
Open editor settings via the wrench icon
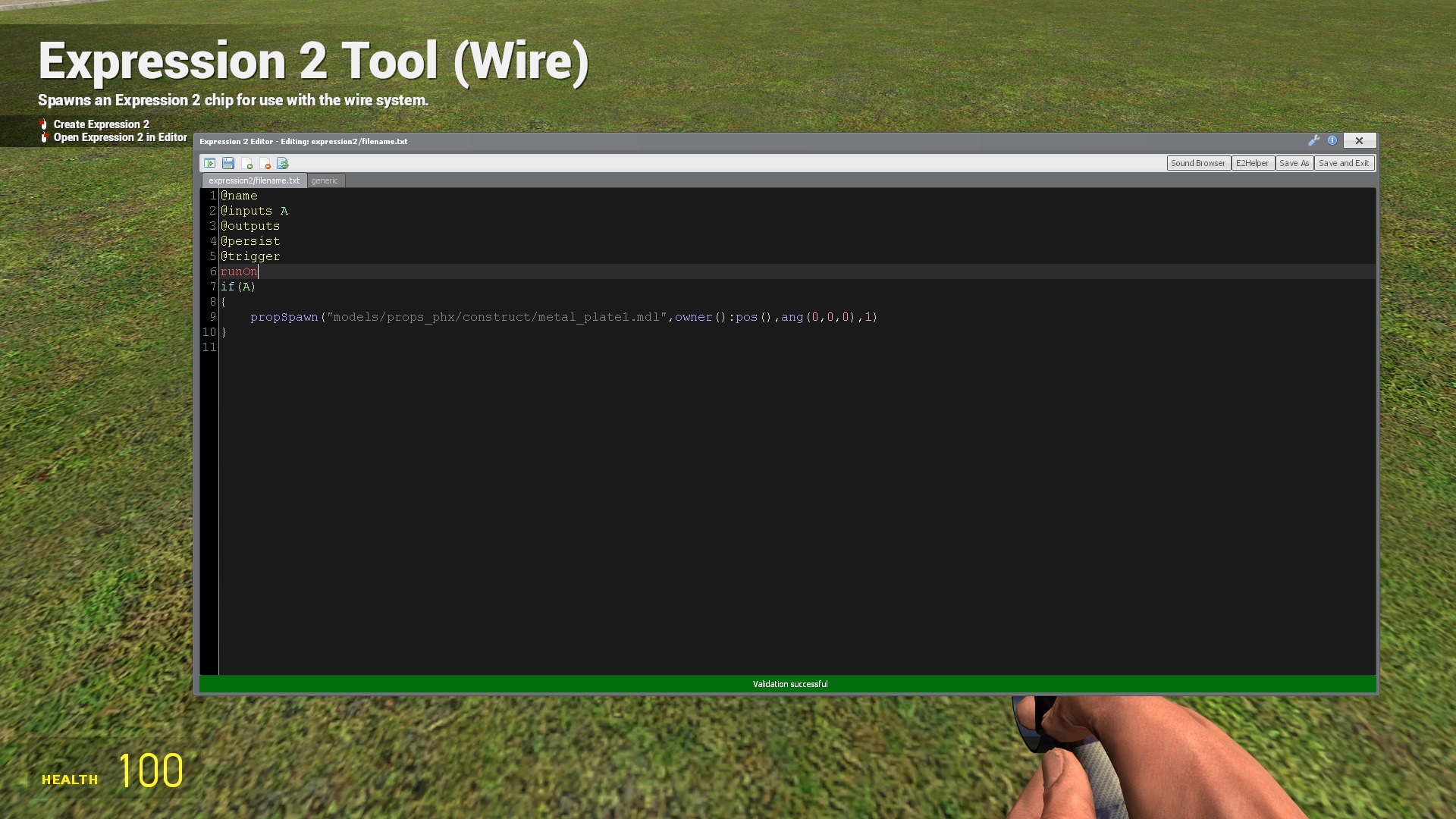tap(1314, 140)
